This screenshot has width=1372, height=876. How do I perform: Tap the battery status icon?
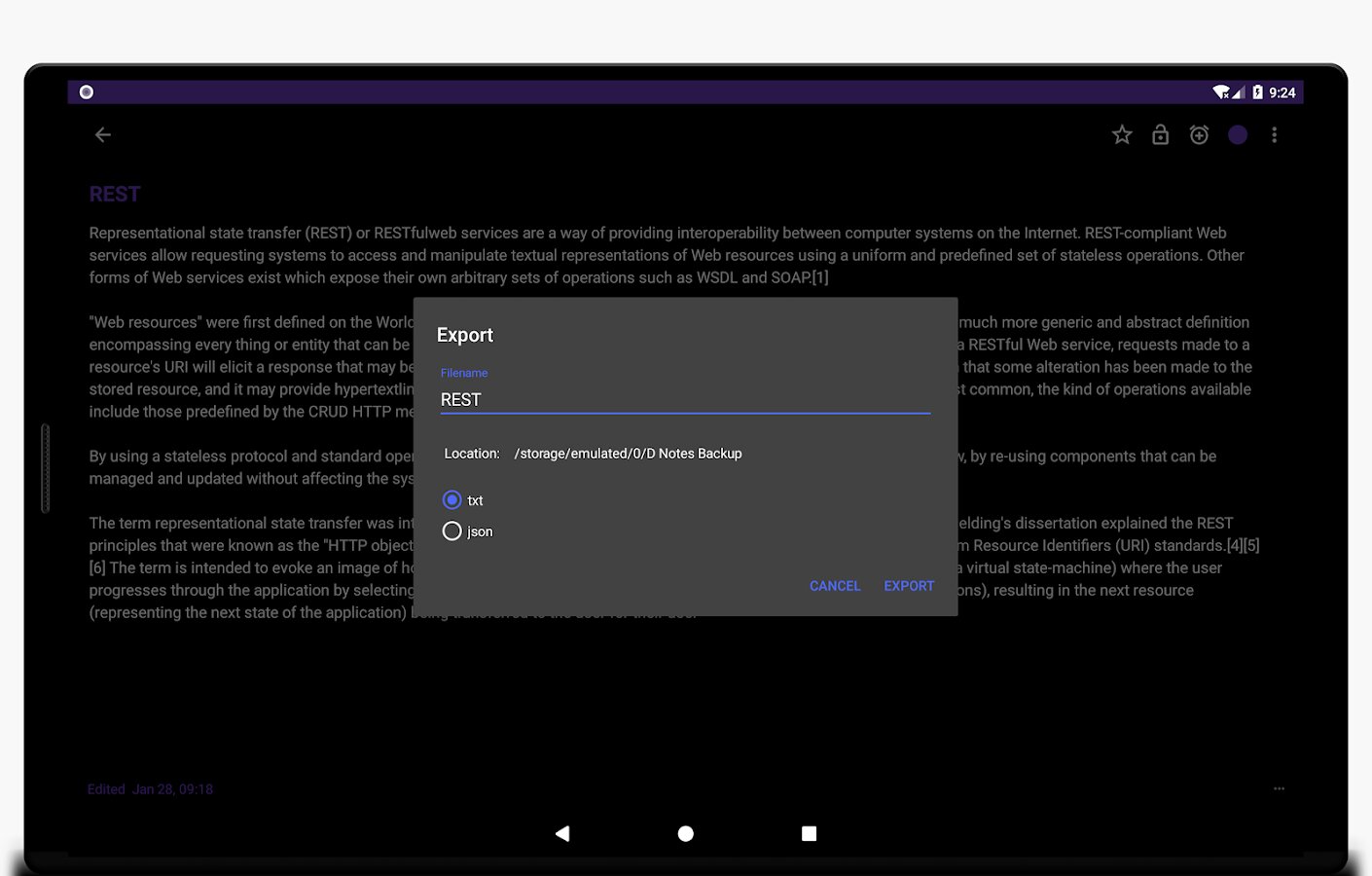tap(1257, 92)
